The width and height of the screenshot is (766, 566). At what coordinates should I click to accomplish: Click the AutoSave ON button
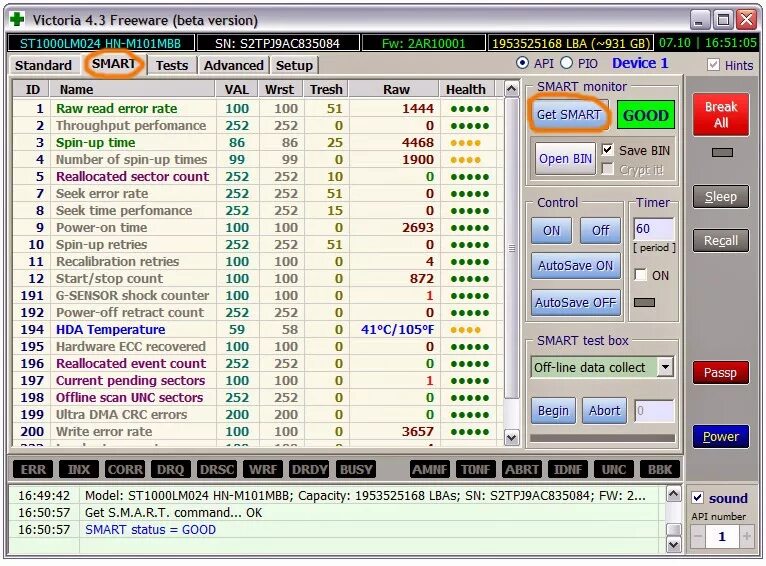tap(575, 266)
